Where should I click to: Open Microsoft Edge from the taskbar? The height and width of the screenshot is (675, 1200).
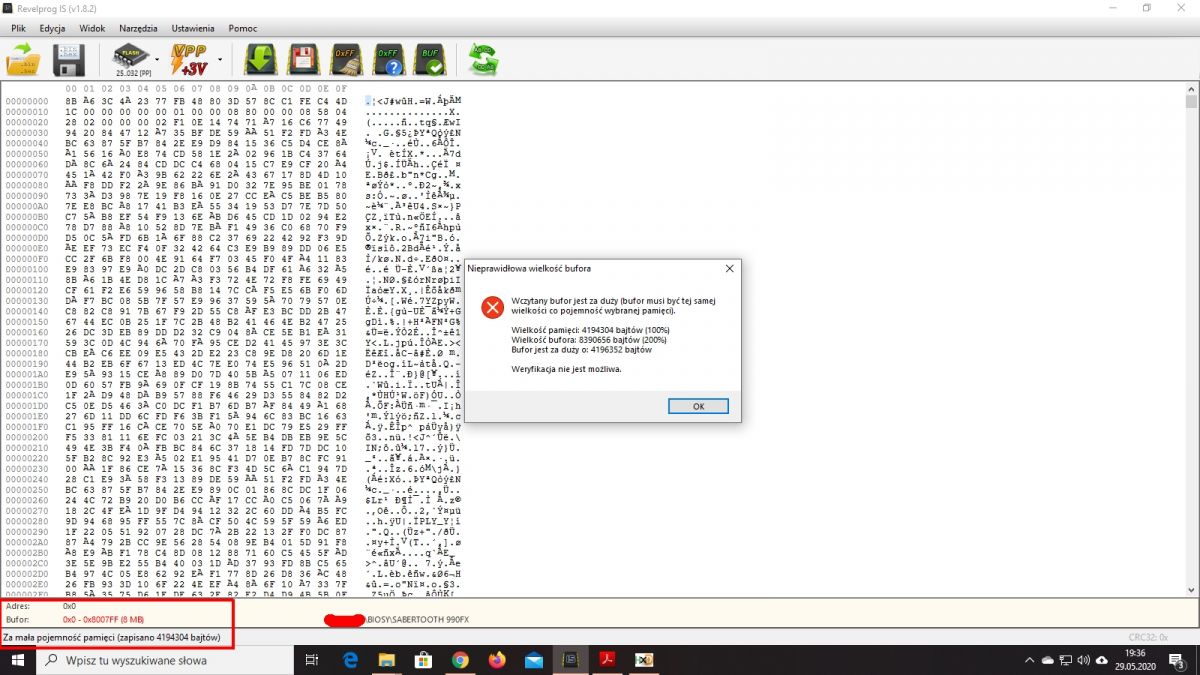coord(351,660)
